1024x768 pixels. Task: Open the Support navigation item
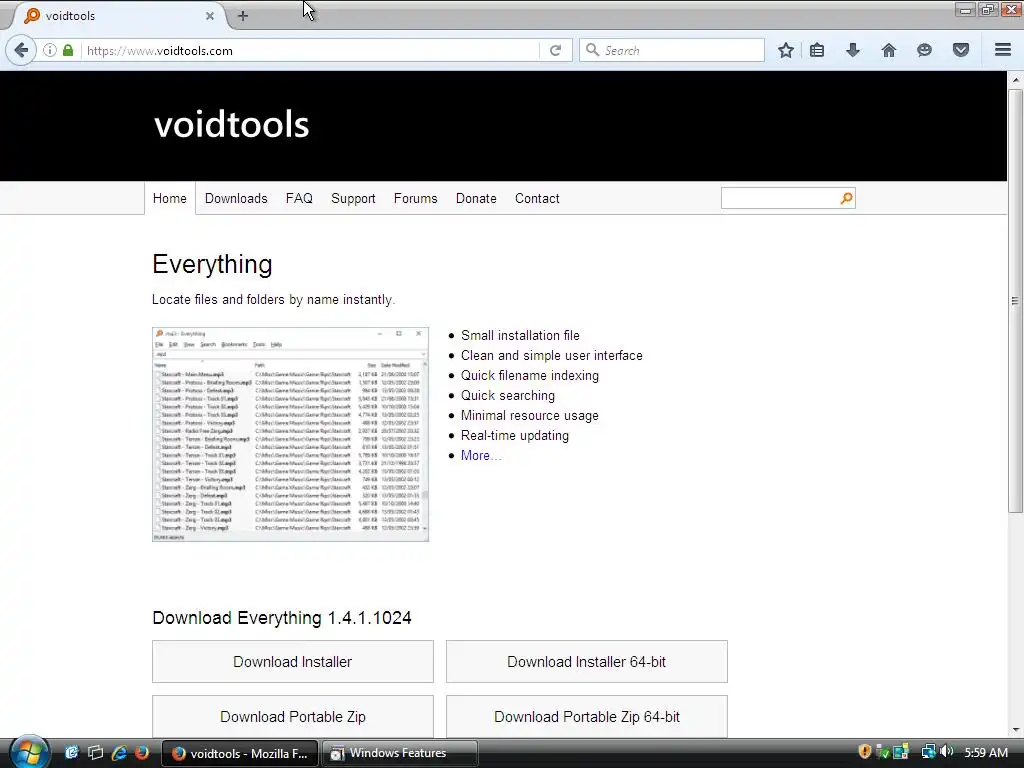353,199
